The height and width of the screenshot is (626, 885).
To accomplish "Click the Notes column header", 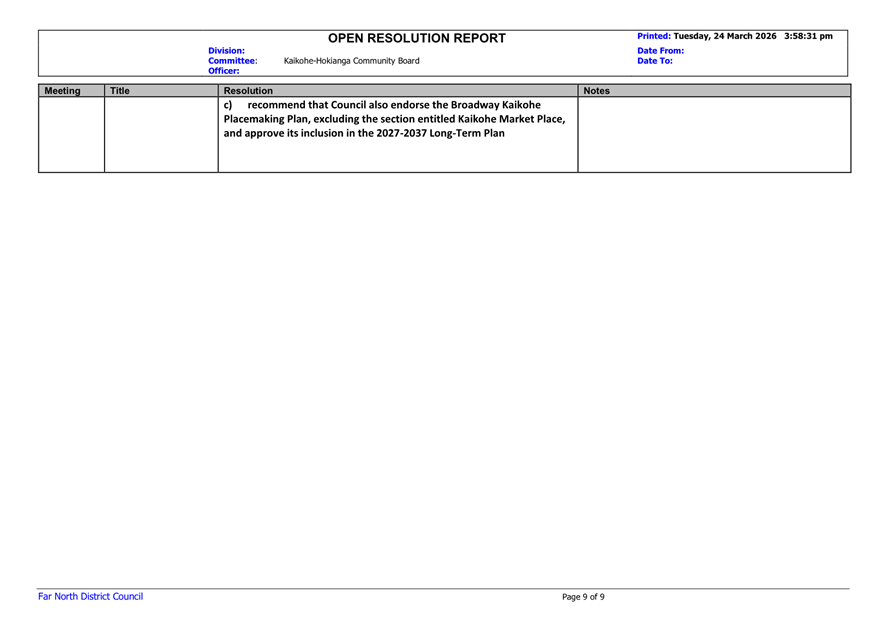I will [x=596, y=91].
